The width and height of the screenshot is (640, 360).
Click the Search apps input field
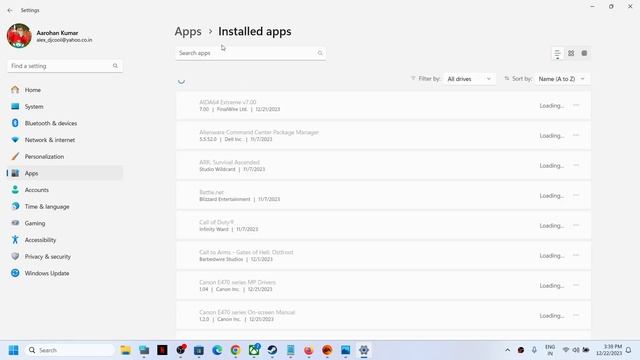click(x=251, y=53)
